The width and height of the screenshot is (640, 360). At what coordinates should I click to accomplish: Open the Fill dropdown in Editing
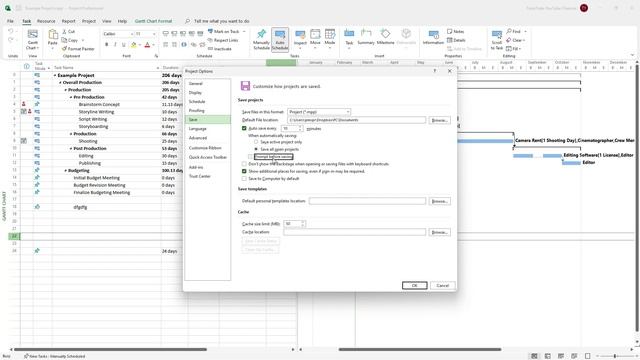[x=520, y=49]
